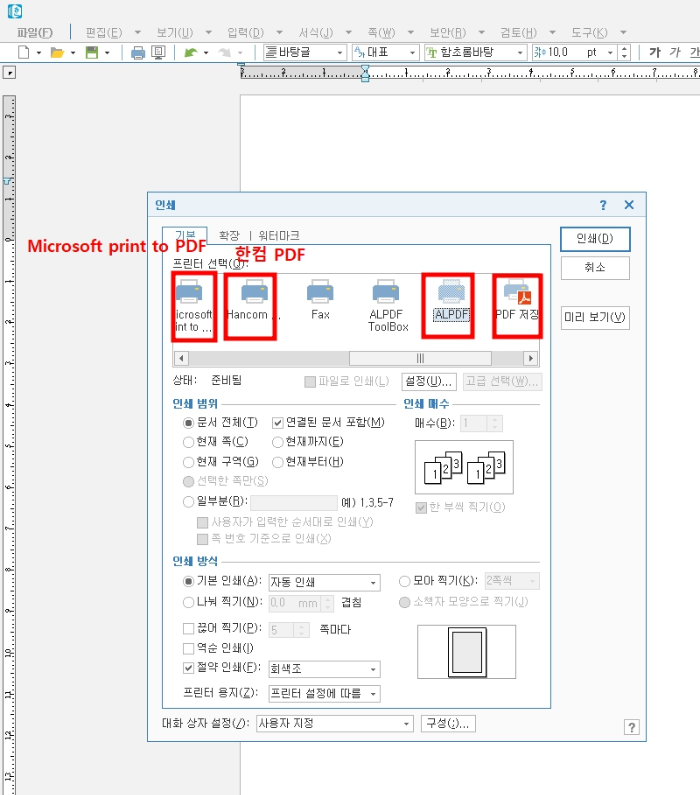Click the printer list scroll left arrow
This screenshot has height=795, width=700.
point(181,358)
